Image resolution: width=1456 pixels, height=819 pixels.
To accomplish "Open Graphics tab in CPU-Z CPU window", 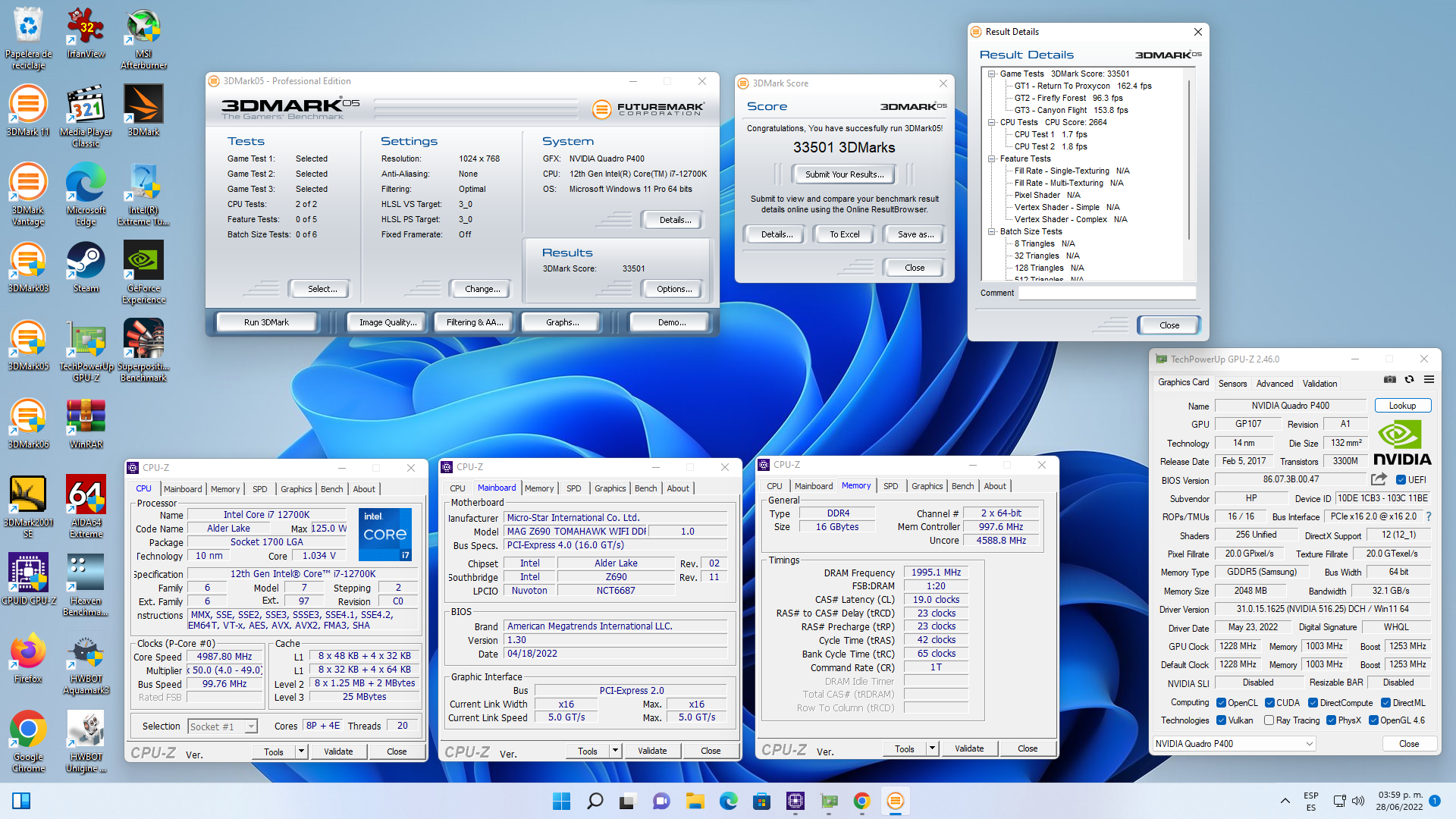I will point(296,489).
